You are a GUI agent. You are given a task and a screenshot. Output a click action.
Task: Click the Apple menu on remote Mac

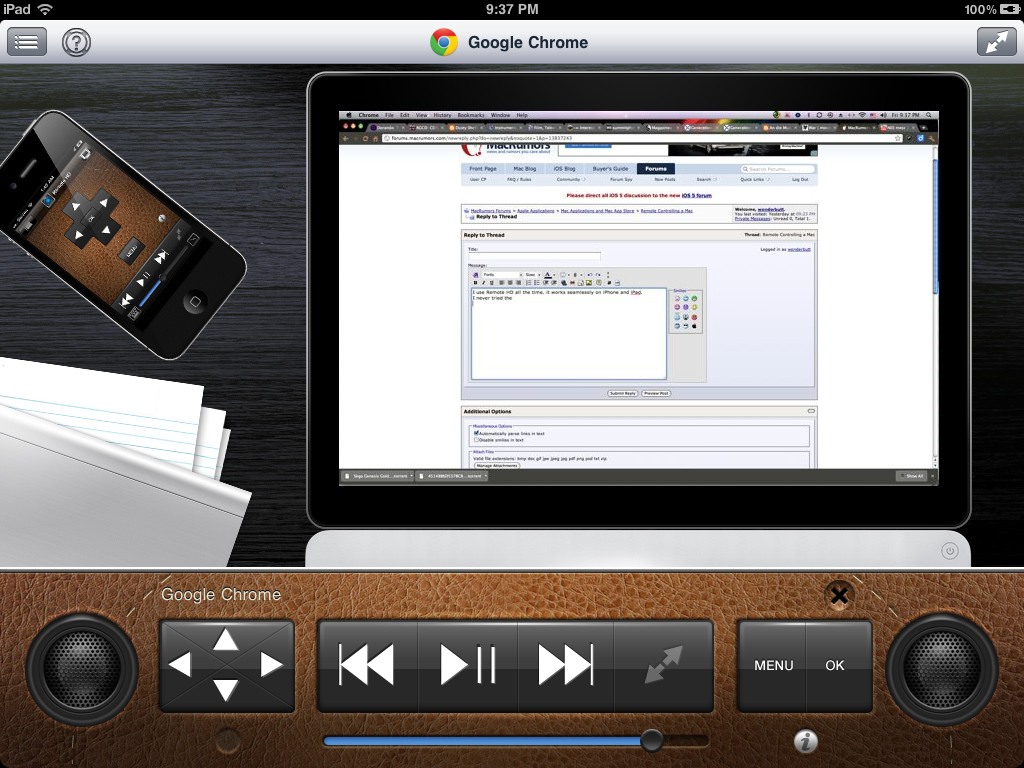click(x=349, y=115)
